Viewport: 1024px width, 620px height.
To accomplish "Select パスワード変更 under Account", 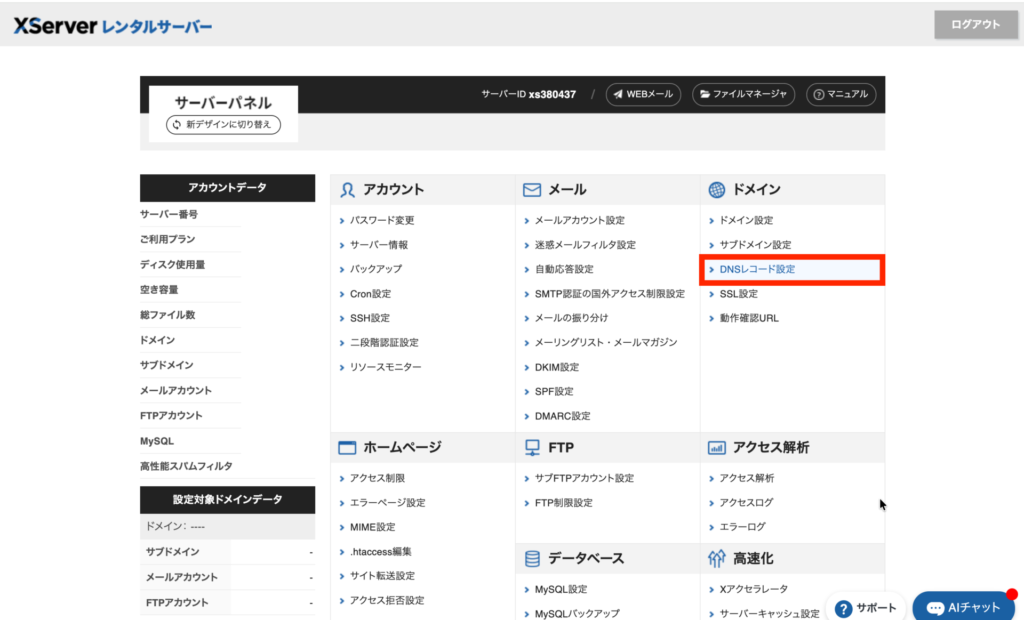I will pyautogui.click(x=382, y=220).
